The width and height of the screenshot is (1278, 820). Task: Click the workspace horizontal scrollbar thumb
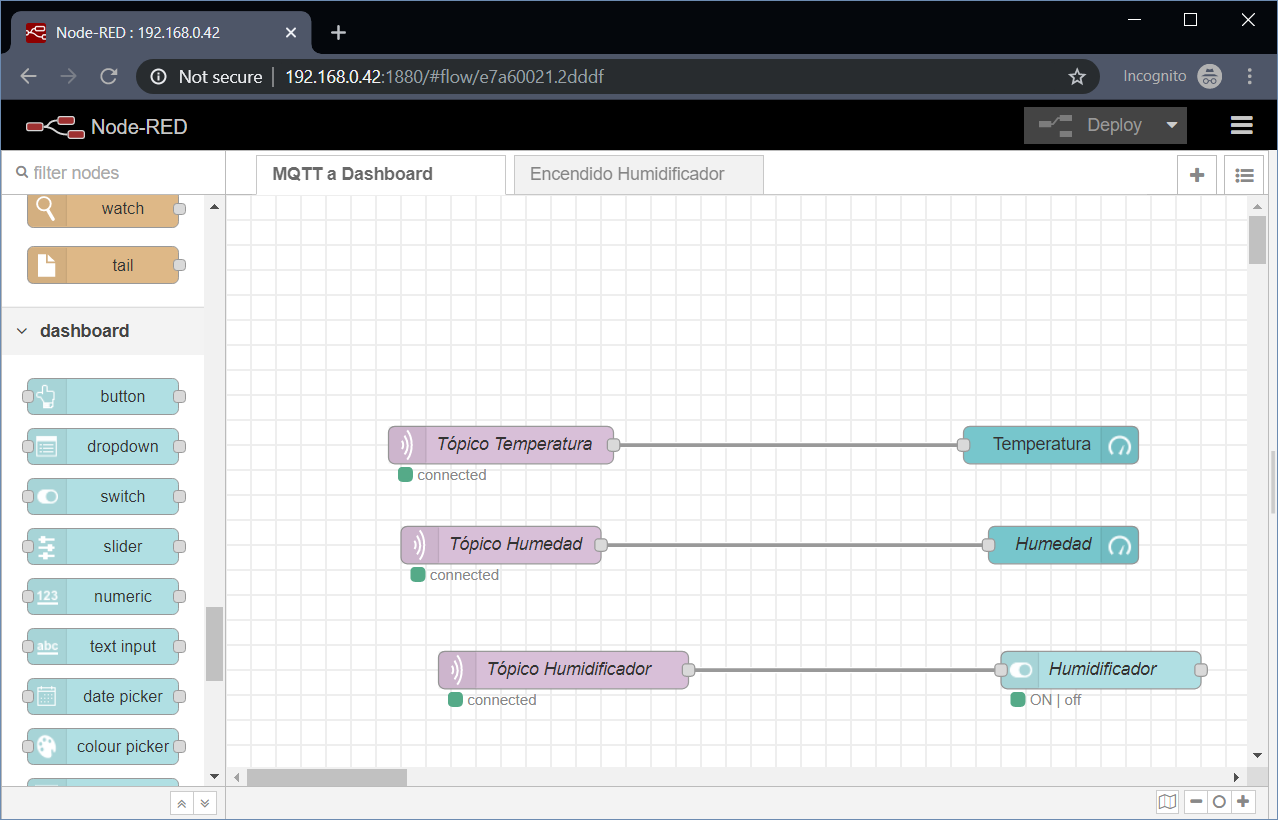[327, 777]
